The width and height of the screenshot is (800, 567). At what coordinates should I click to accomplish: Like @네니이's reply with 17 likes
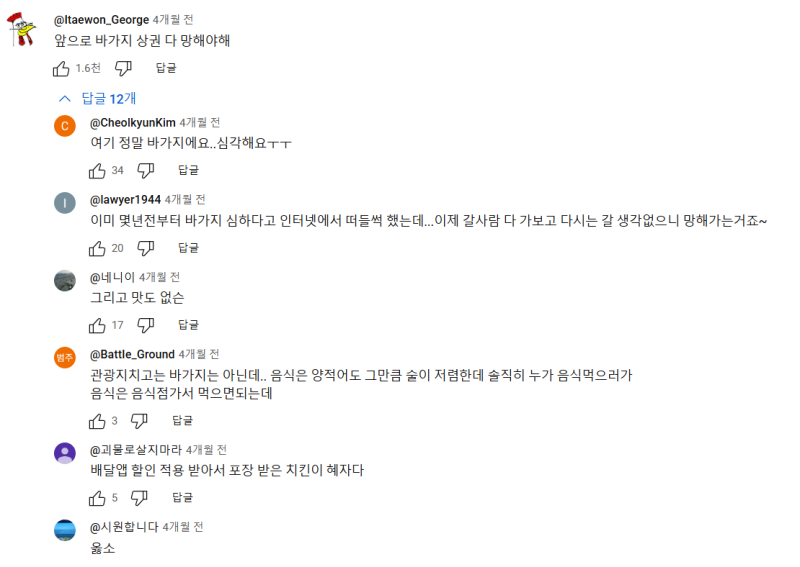97,326
